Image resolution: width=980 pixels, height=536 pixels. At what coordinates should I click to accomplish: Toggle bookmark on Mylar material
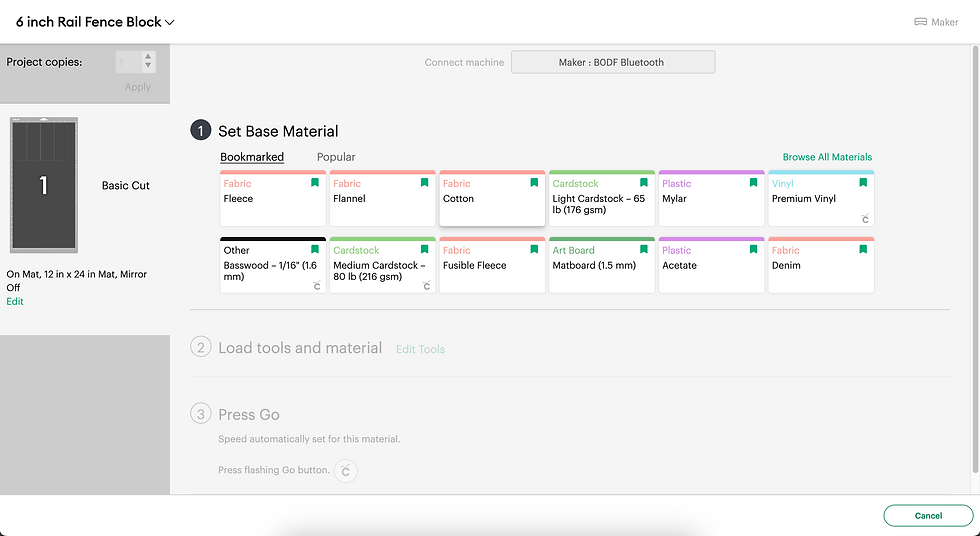[753, 182]
